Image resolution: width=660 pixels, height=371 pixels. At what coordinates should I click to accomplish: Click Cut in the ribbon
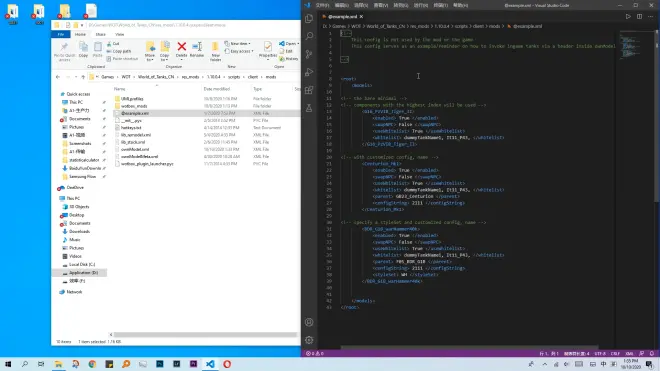click(x=113, y=44)
